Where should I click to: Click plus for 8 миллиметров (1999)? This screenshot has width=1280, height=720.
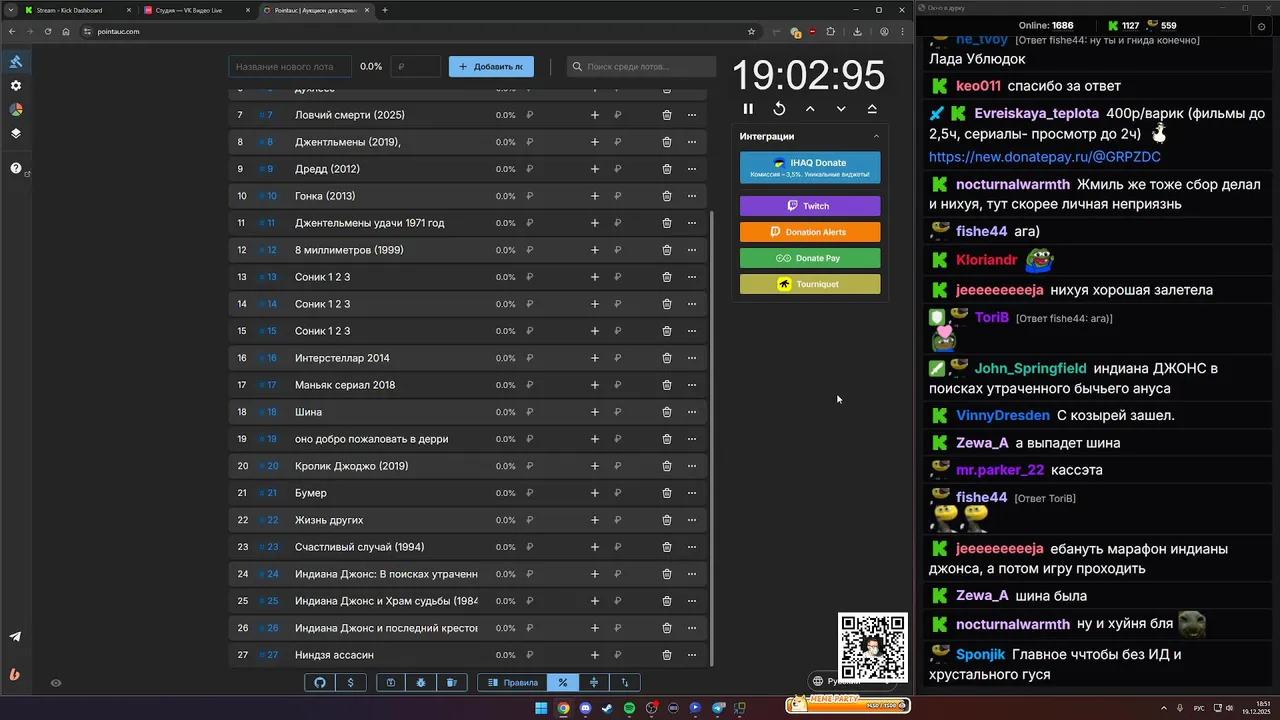595,250
